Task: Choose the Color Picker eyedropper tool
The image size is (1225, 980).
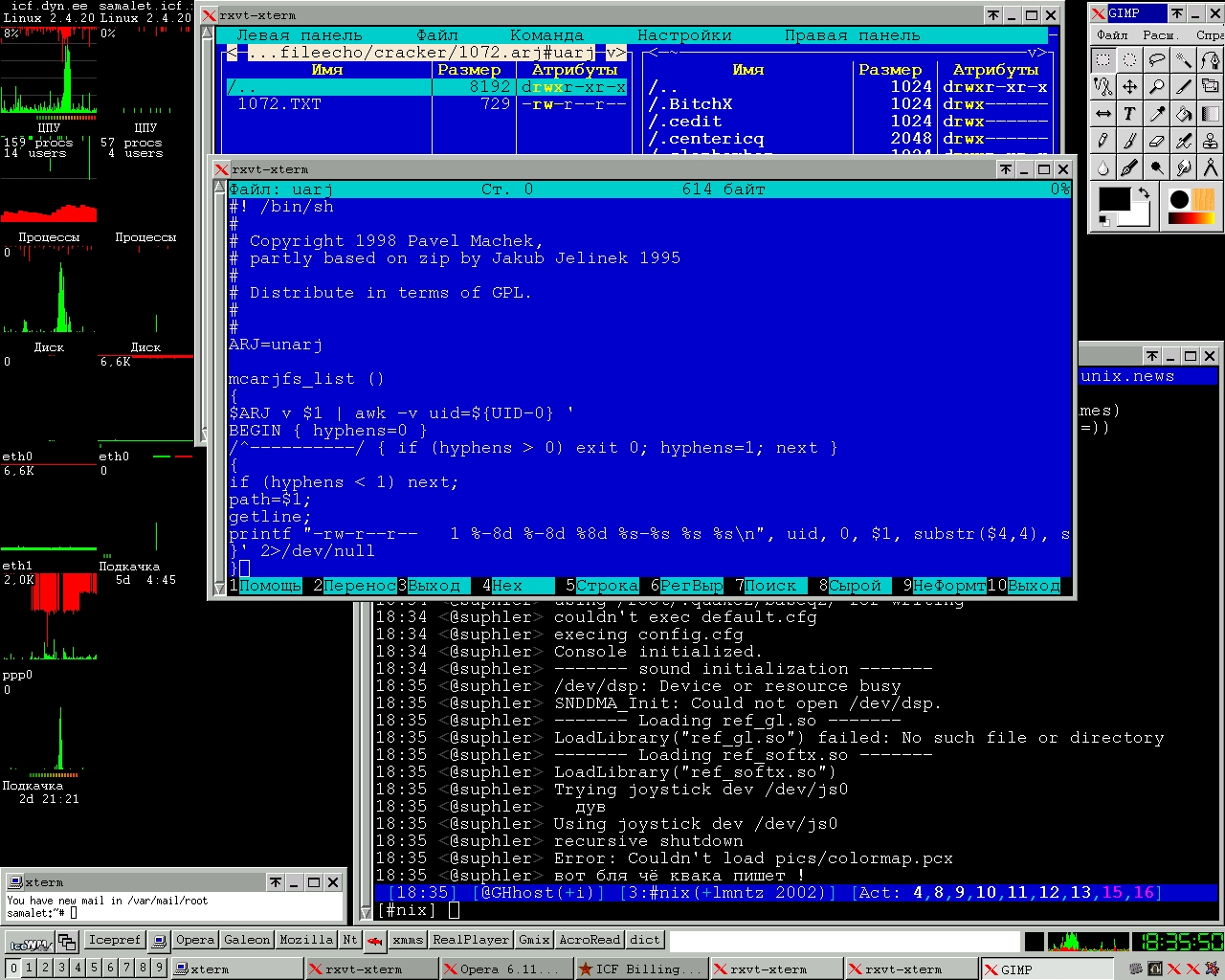Action: [x=1157, y=113]
